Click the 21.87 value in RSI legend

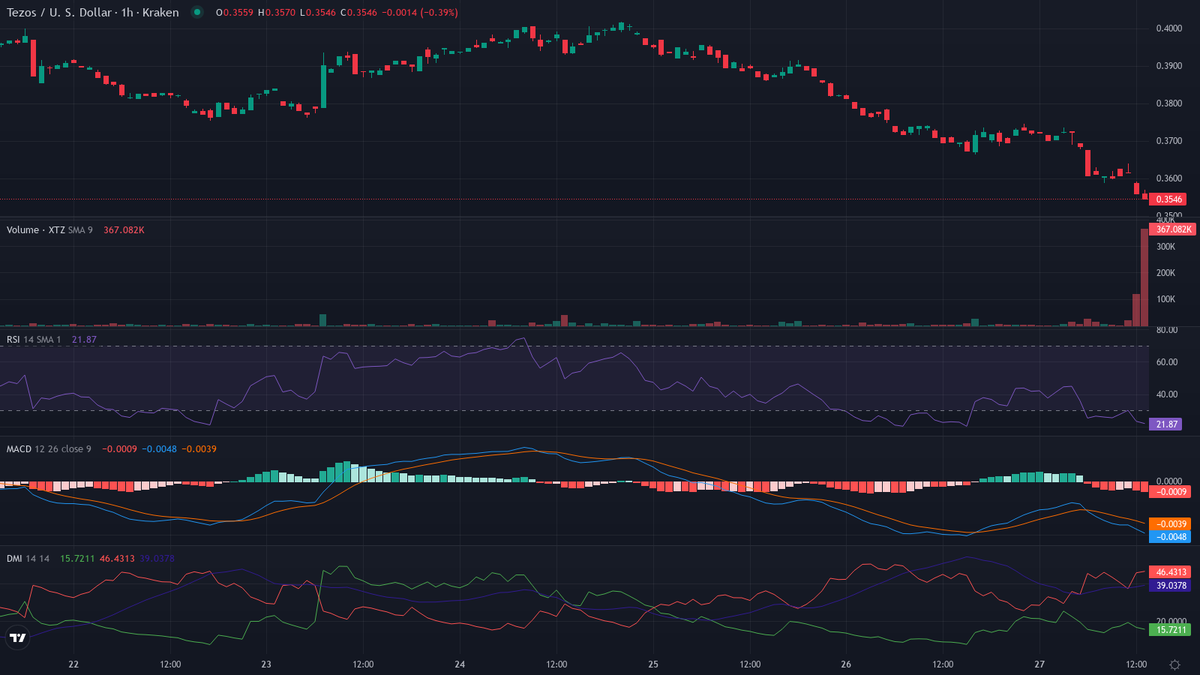pyautogui.click(x=83, y=340)
